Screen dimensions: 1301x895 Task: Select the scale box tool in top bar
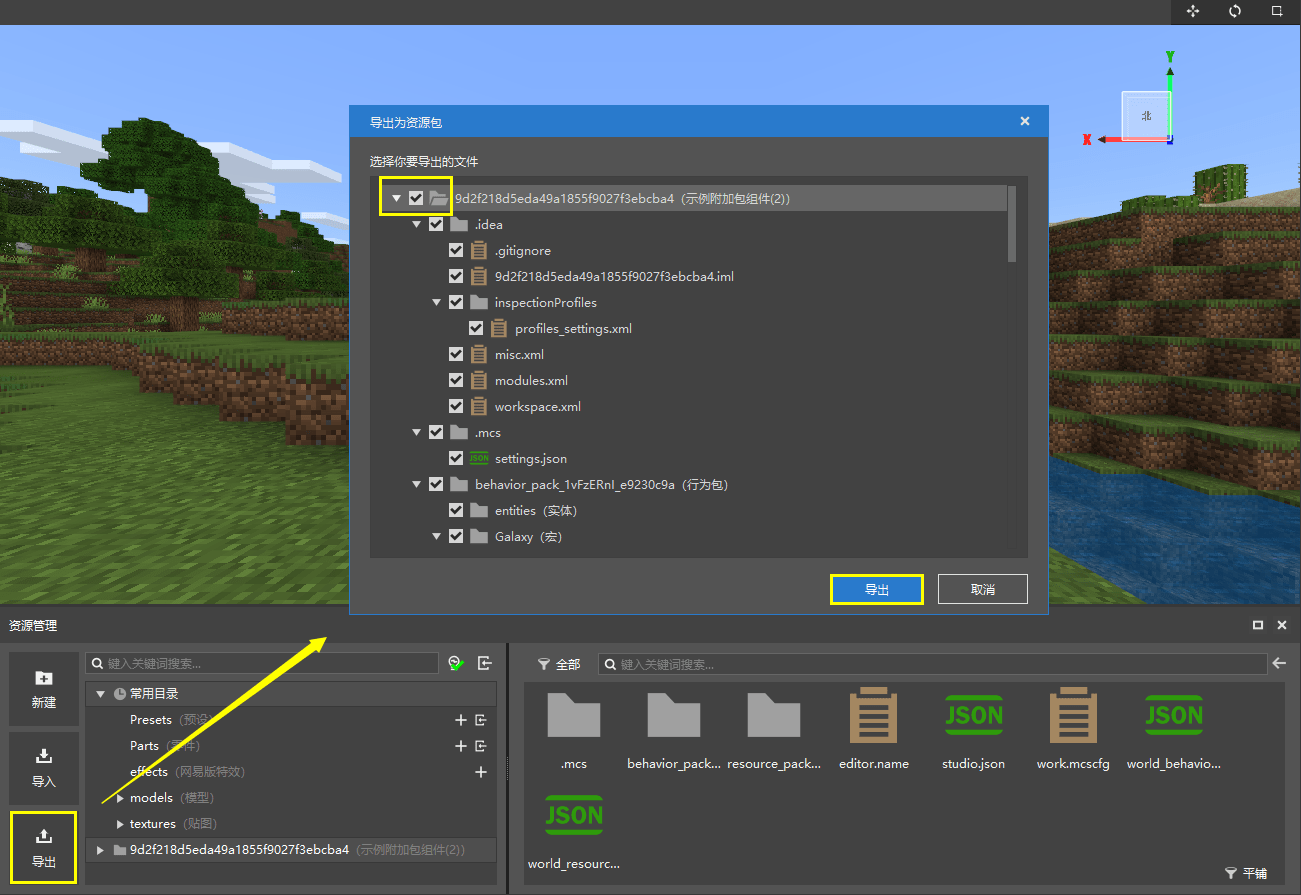pos(1277,11)
